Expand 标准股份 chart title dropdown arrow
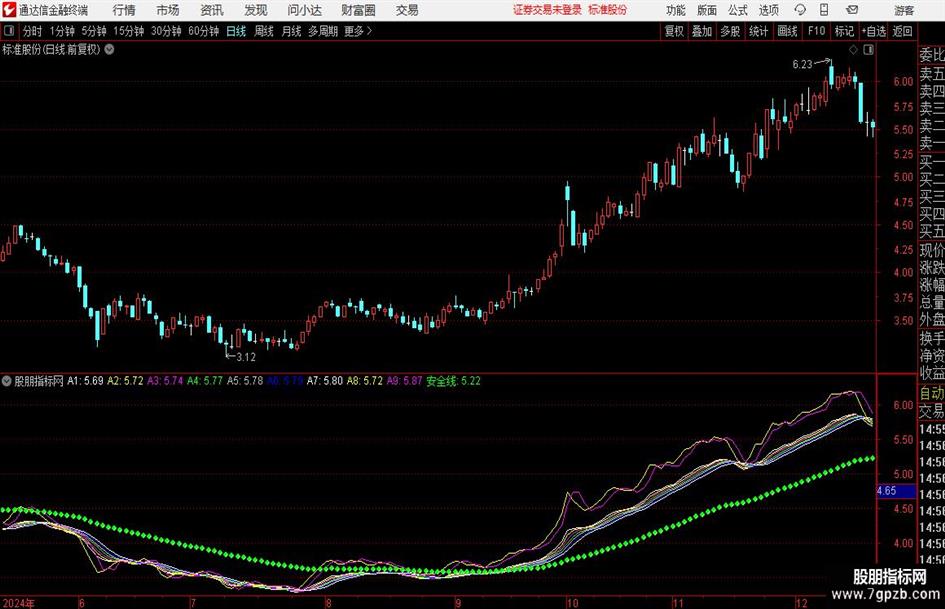The height and width of the screenshot is (609, 945). [x=110, y=49]
